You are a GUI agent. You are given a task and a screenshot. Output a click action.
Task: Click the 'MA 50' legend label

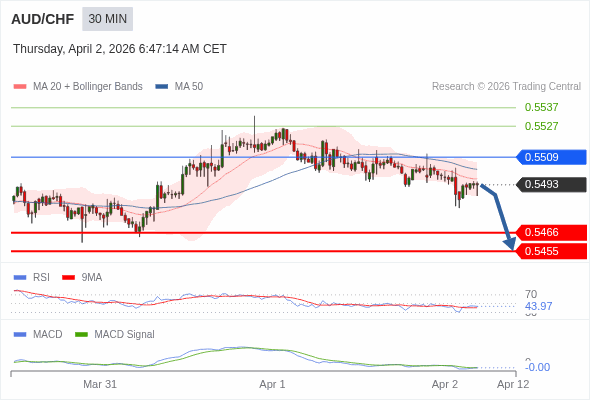tap(189, 87)
